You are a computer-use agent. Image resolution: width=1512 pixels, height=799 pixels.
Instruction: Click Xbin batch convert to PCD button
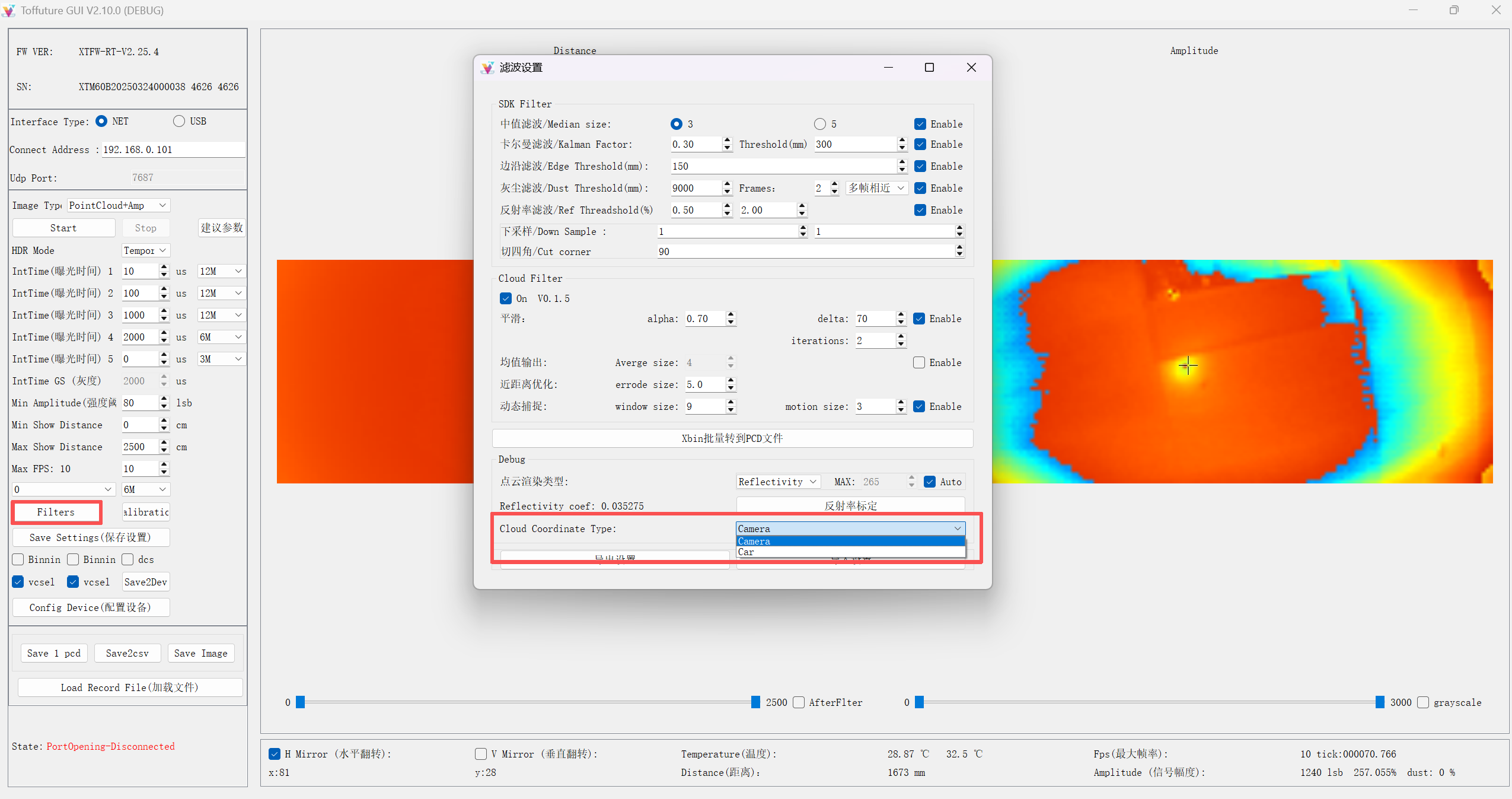point(732,438)
